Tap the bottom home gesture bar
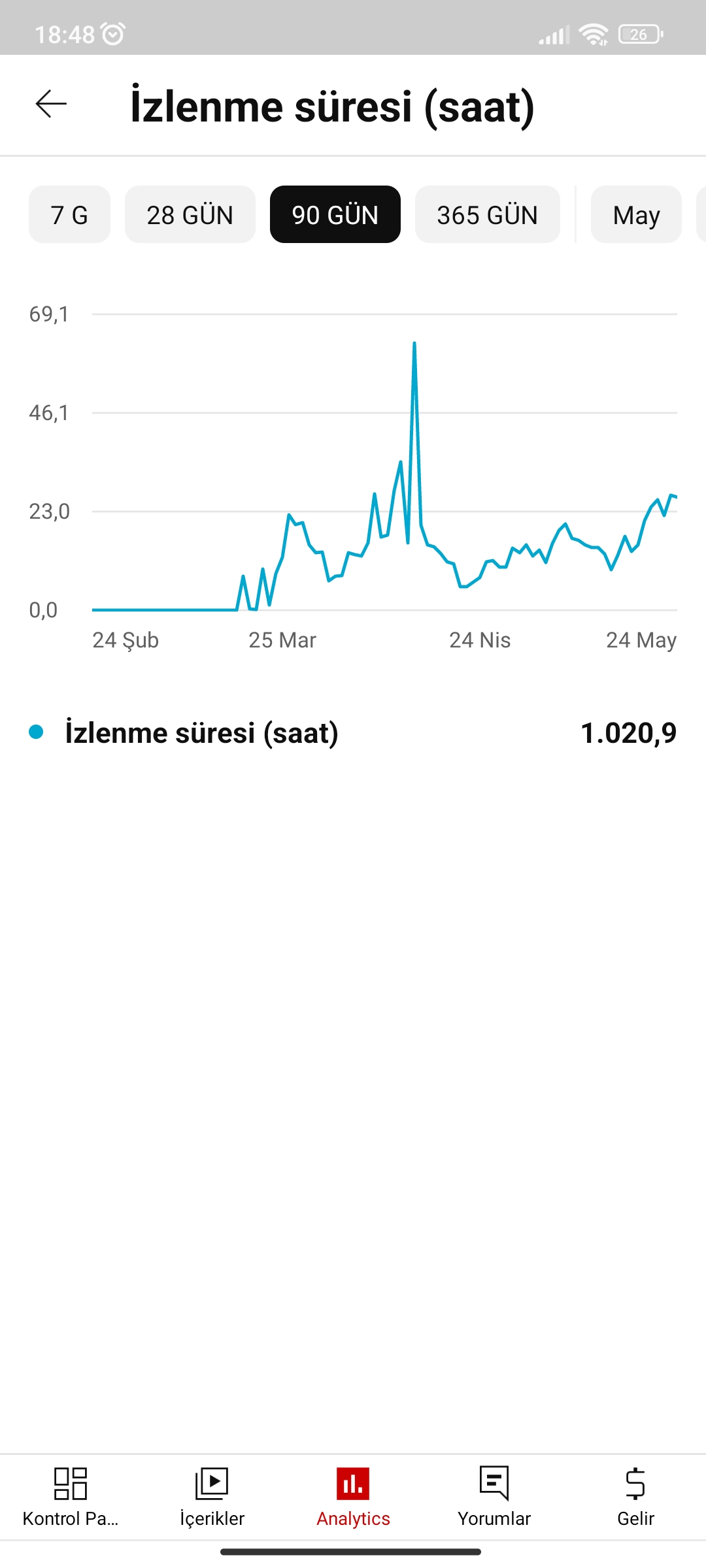 [351, 1552]
